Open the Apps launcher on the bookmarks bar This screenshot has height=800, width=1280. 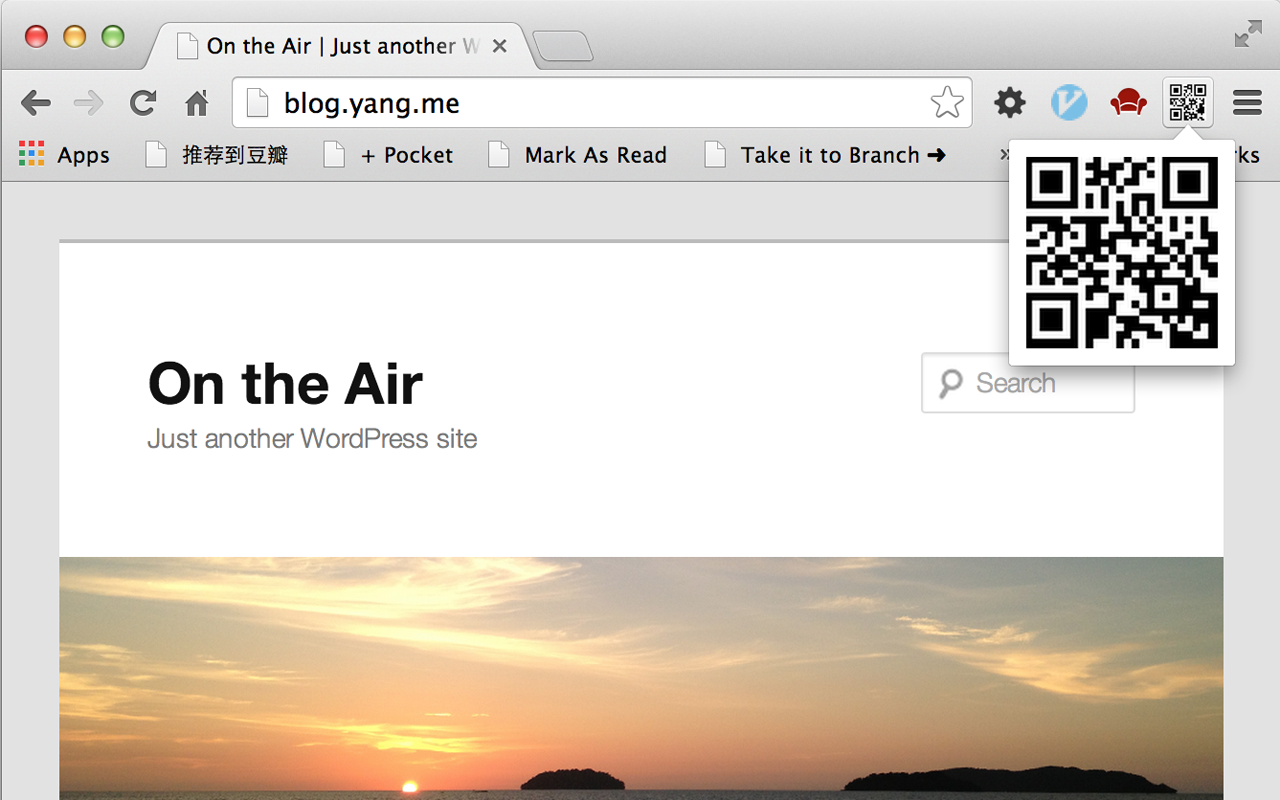(63, 154)
